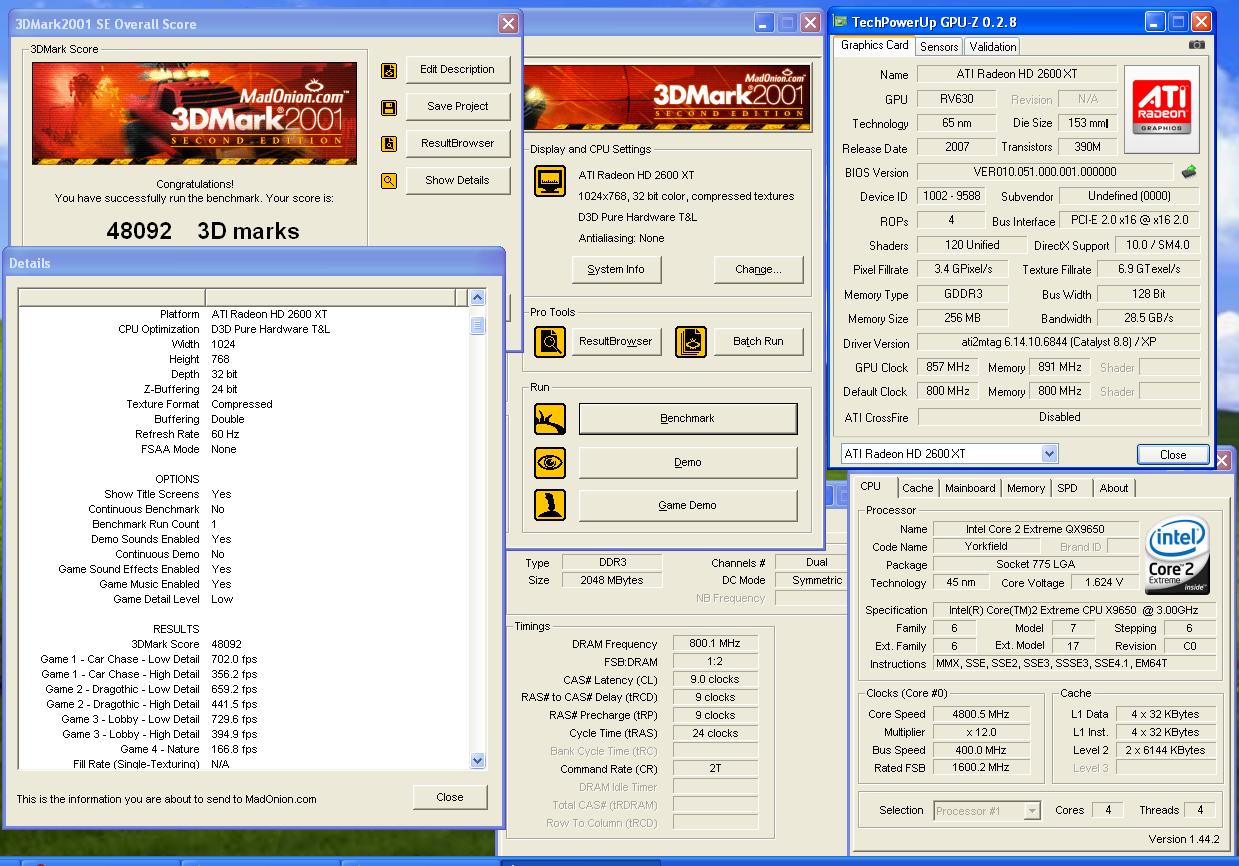1239x866 pixels.
Task: Click the GPU-Z Name field ATI Radeon HD 2600 XT
Action: 1017,75
